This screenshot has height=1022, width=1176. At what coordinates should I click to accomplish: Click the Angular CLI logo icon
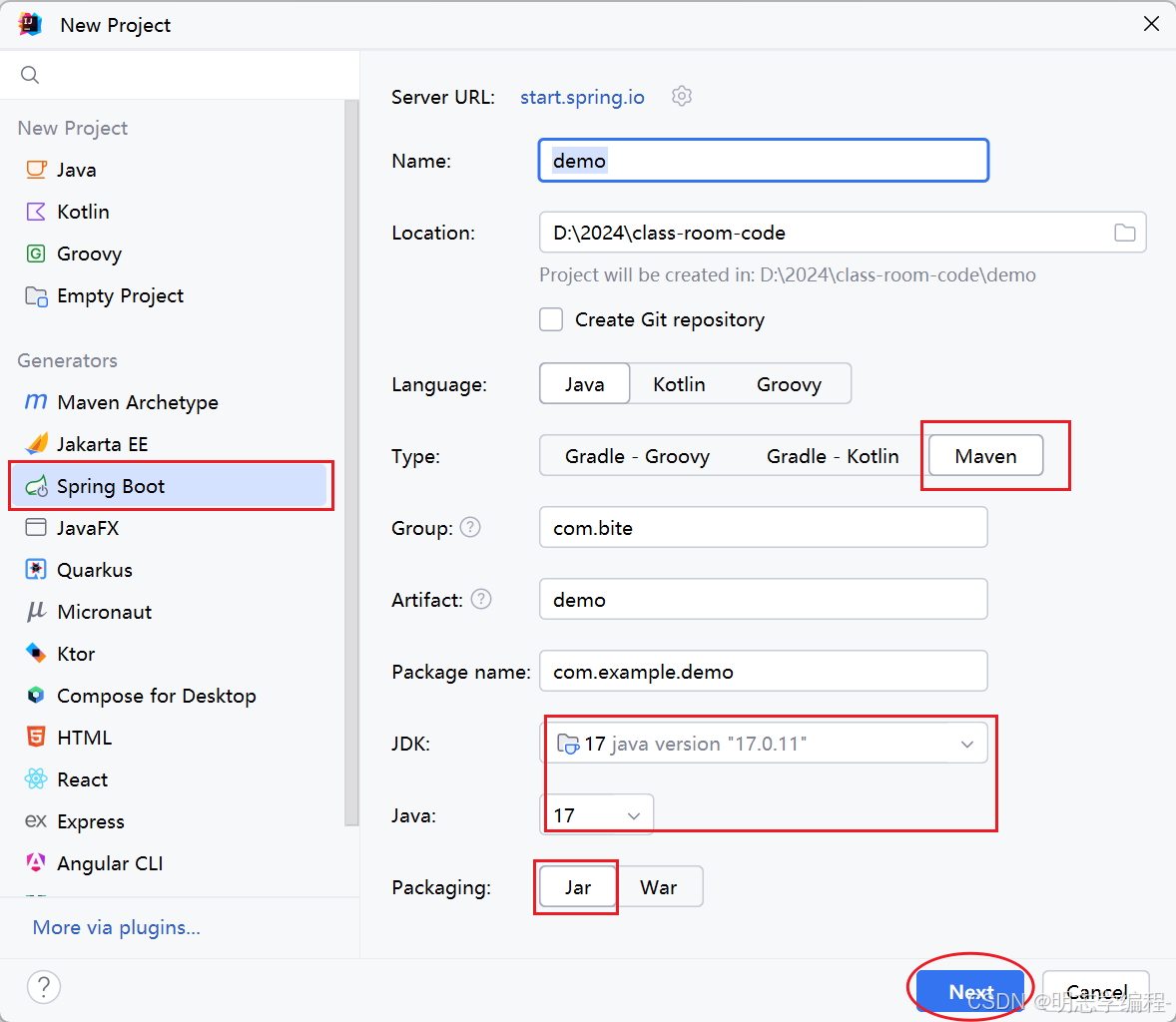[36, 863]
